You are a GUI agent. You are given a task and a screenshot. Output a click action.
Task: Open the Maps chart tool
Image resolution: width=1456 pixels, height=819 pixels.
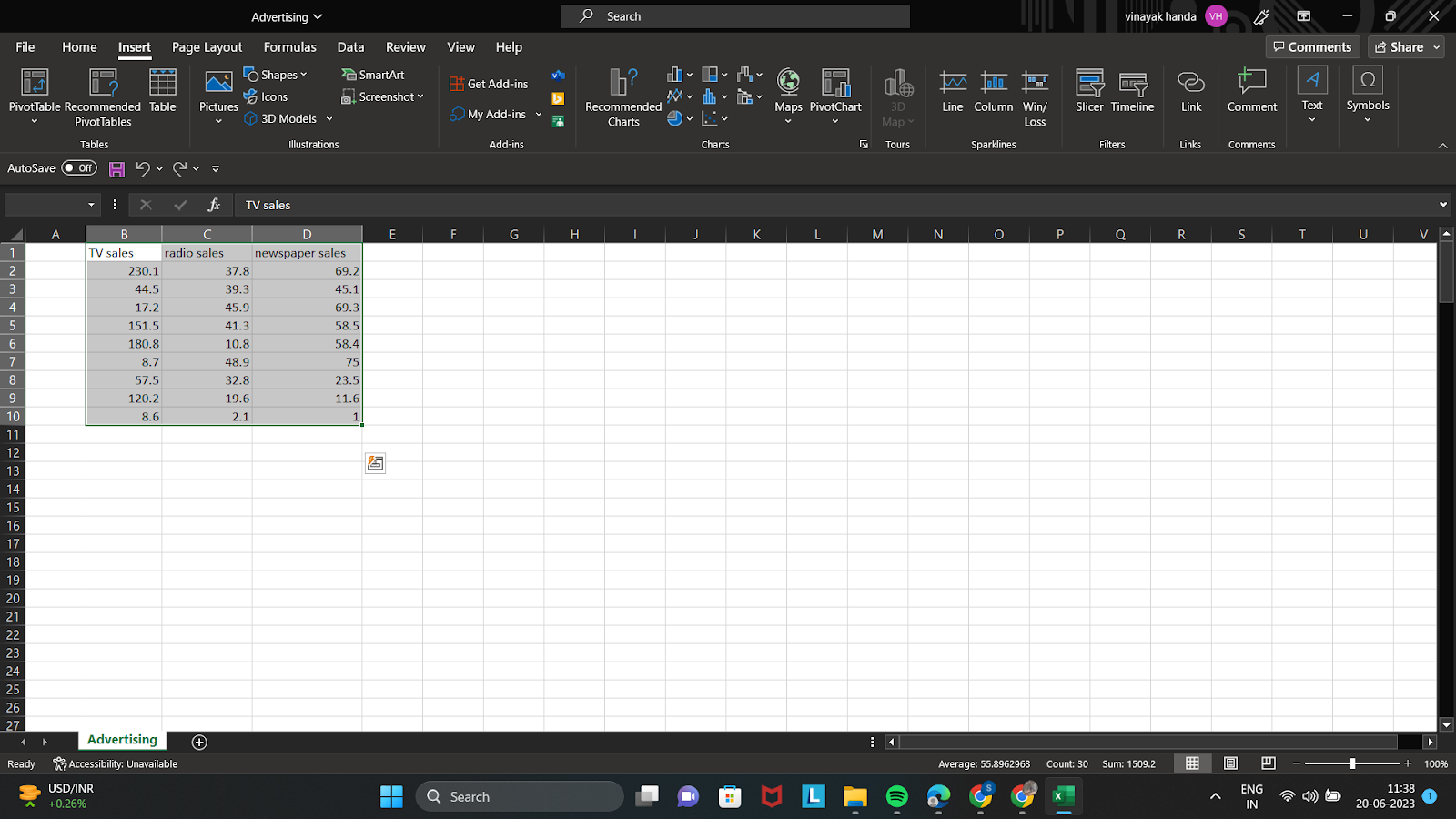[788, 86]
